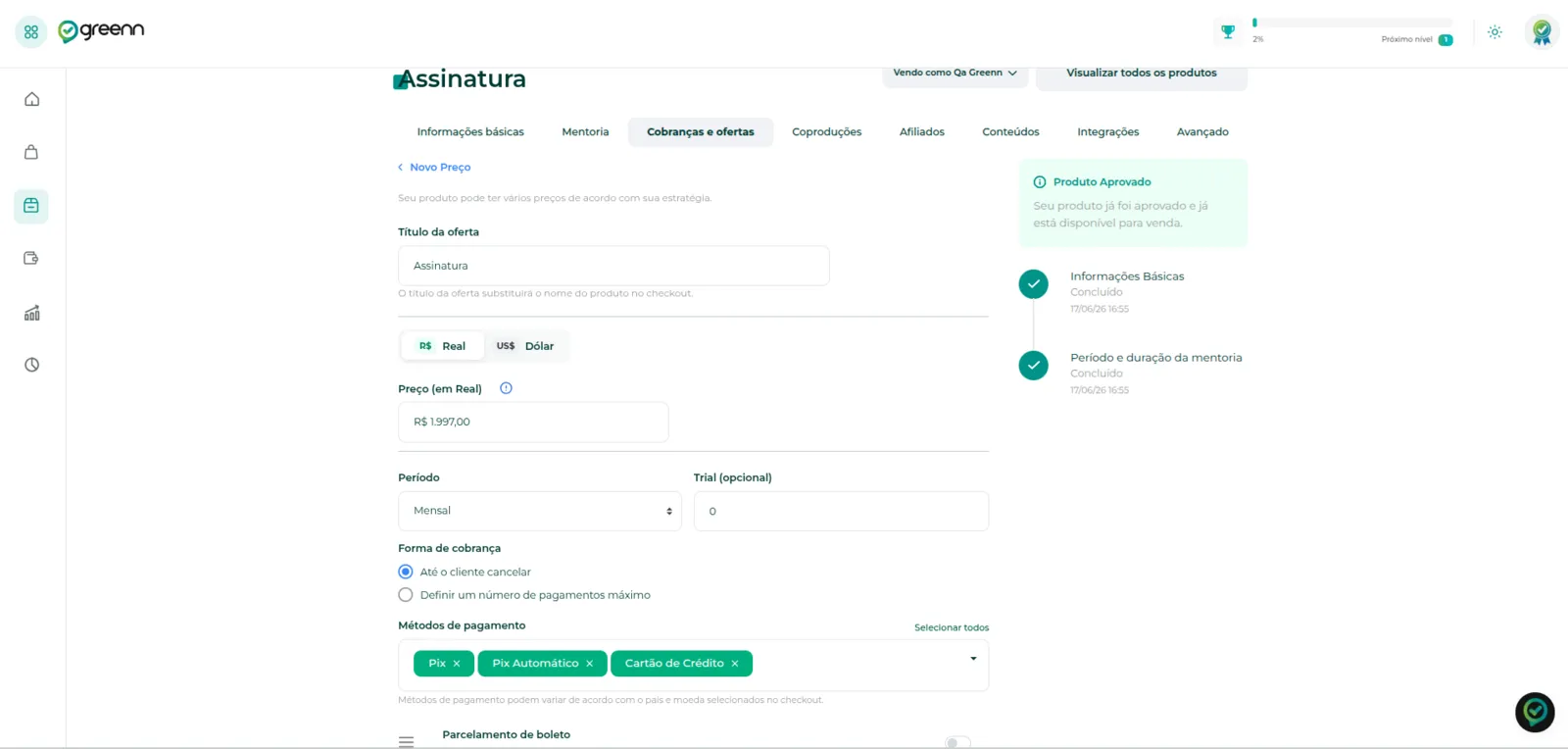
Task: Switch to Conteúdos tab
Action: click(x=1010, y=132)
